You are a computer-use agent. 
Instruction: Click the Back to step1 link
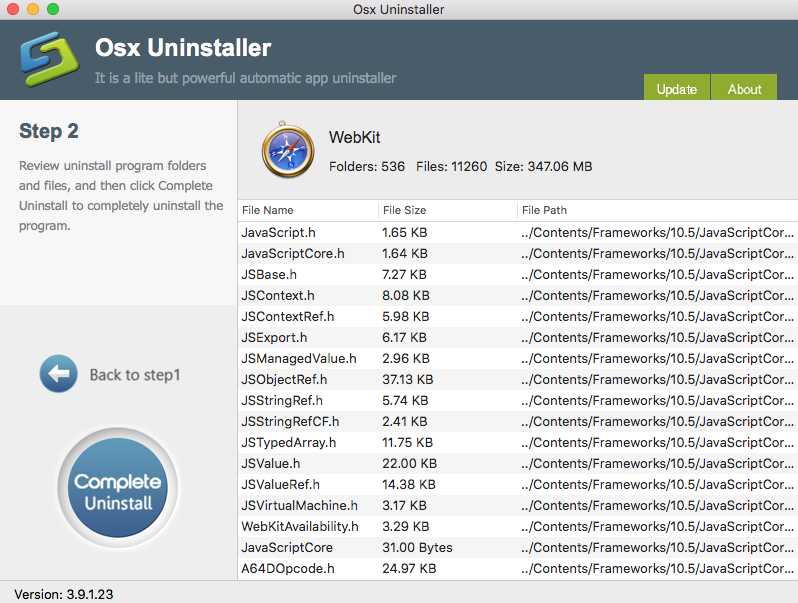135,375
